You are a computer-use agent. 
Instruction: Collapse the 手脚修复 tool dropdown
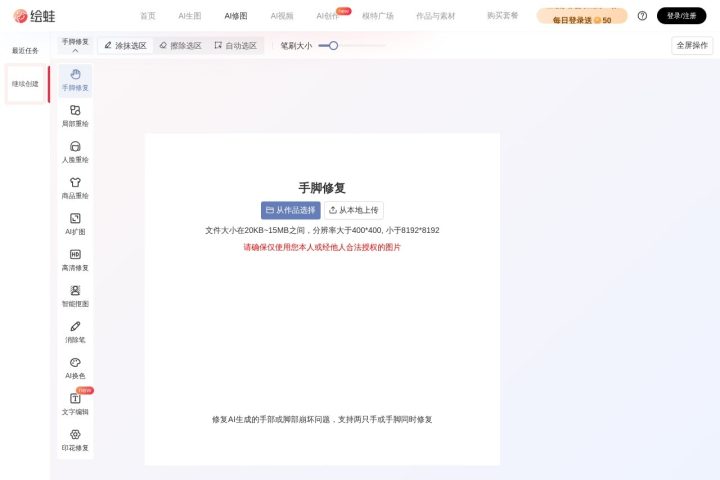pos(75,45)
